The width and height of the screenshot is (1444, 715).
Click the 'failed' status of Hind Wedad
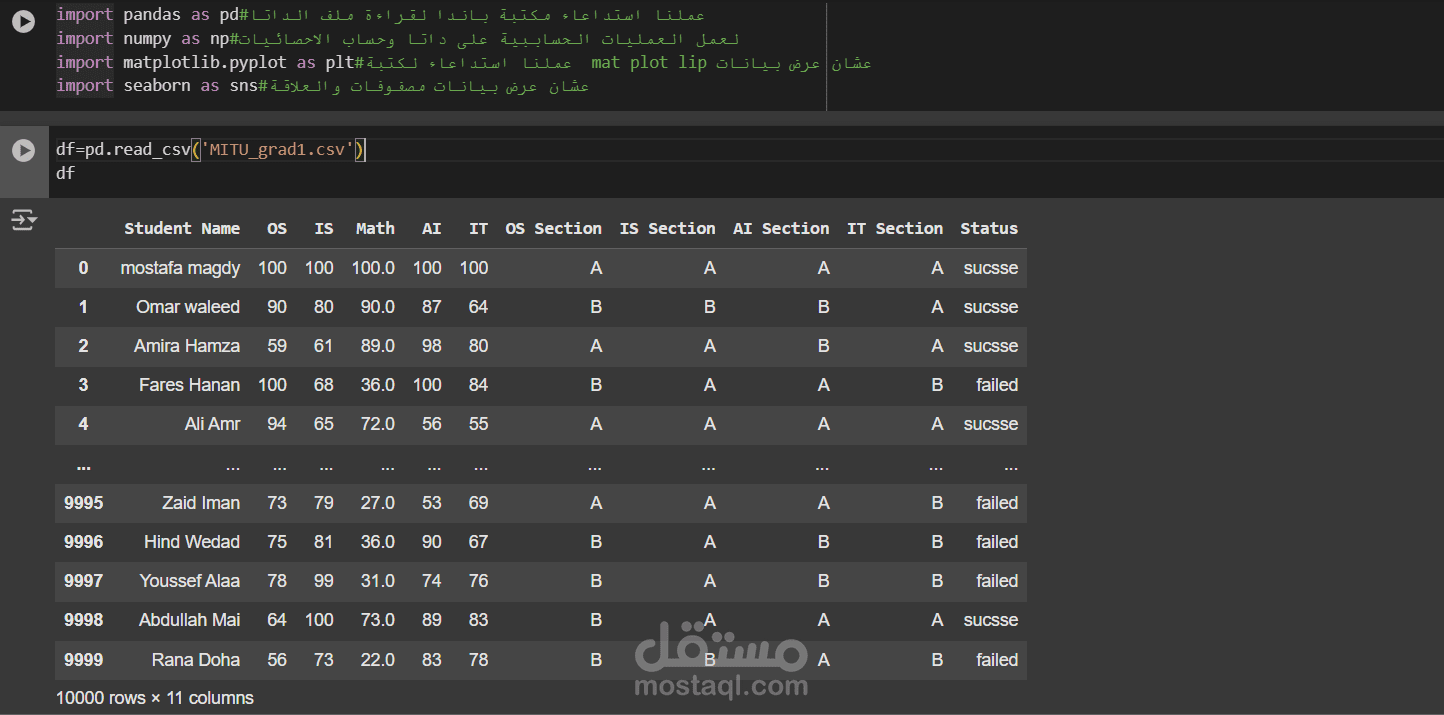coord(997,542)
